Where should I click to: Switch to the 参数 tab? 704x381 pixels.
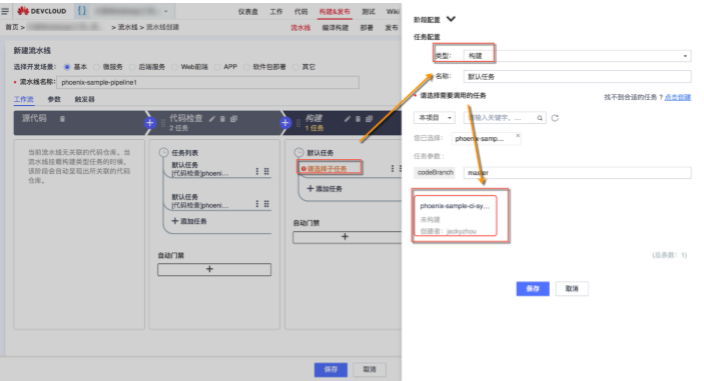(54, 99)
